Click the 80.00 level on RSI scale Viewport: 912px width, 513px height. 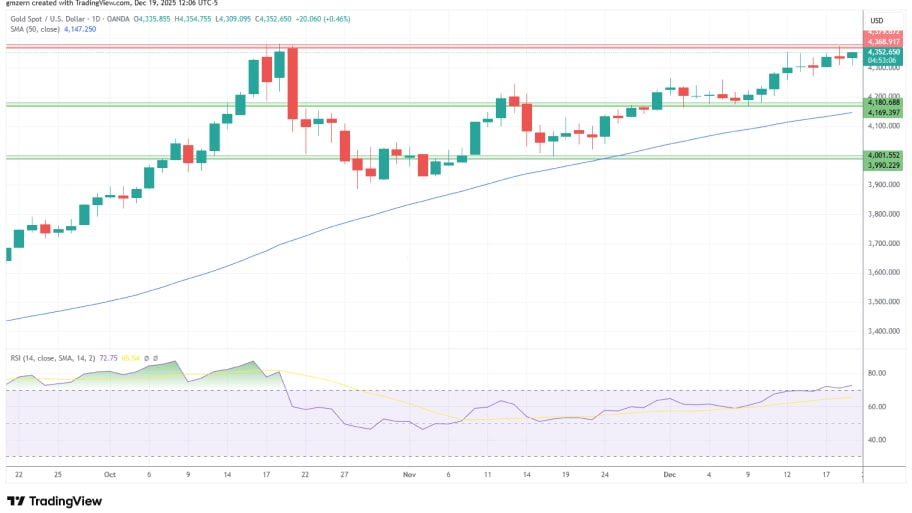pyautogui.click(x=877, y=373)
